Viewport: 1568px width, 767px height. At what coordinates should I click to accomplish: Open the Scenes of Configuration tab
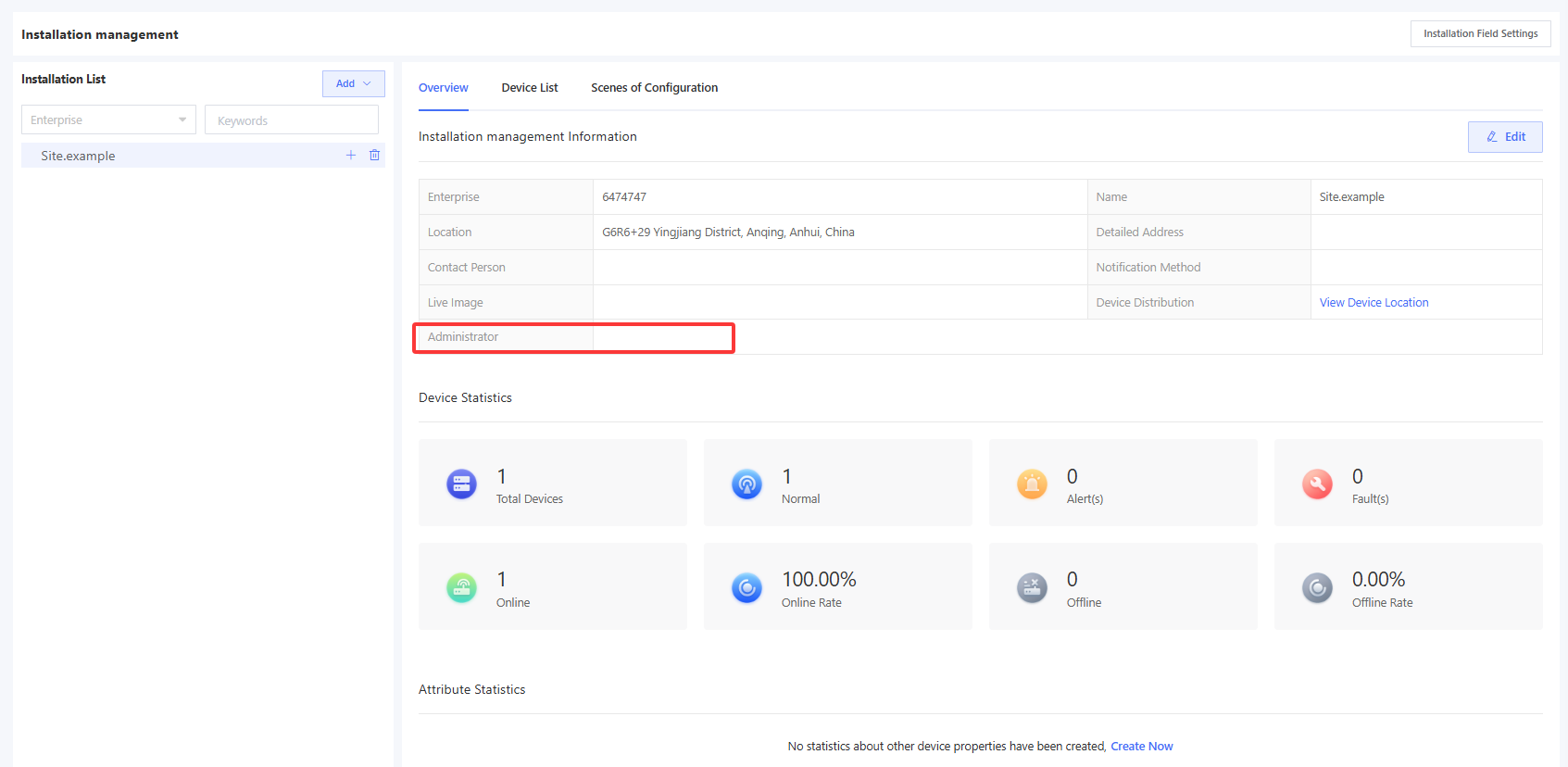[x=654, y=88]
